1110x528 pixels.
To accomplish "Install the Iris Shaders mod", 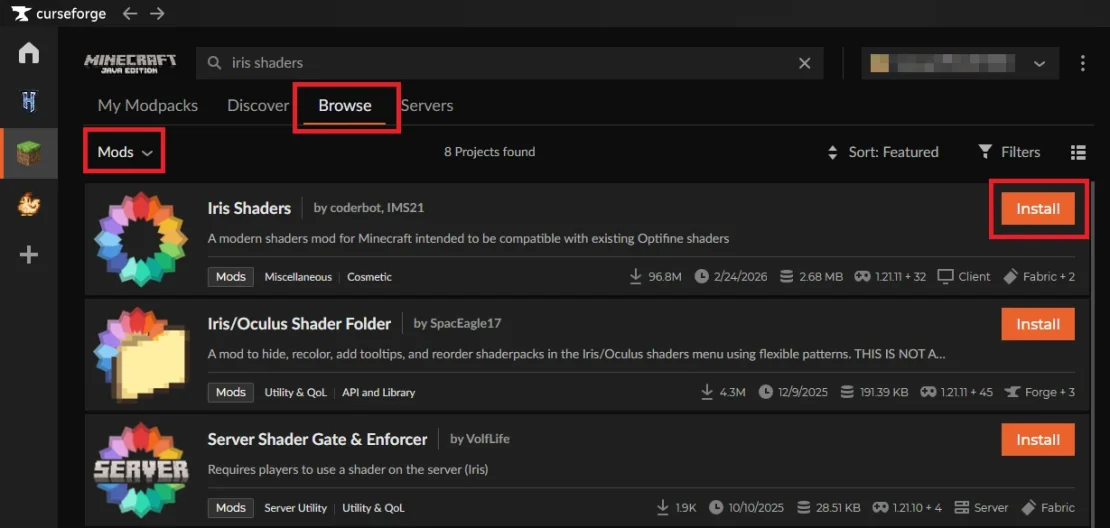I will pos(1038,209).
